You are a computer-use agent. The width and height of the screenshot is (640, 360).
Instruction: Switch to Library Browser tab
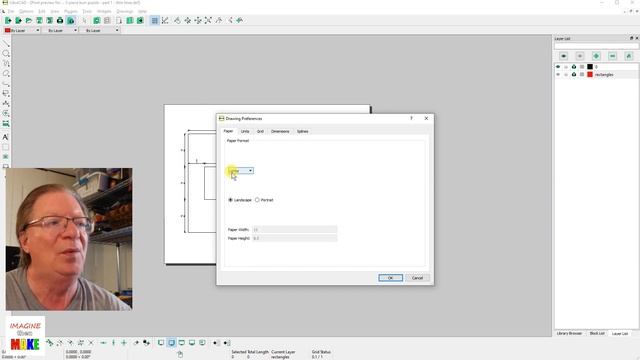tap(569, 333)
